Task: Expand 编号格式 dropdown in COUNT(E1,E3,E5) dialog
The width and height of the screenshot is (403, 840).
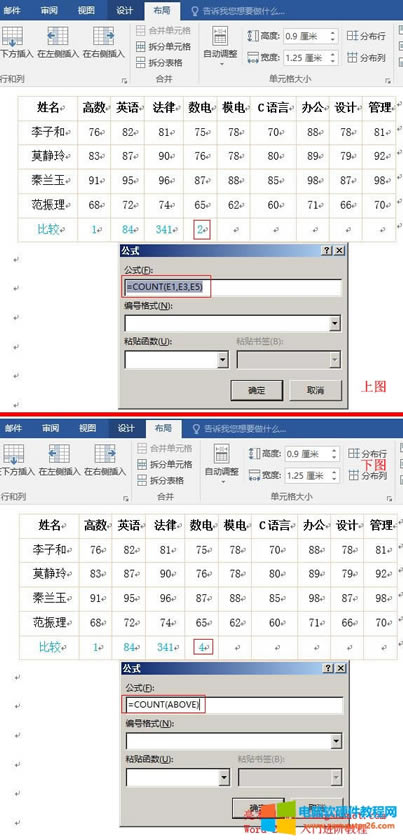Action: tap(335, 324)
